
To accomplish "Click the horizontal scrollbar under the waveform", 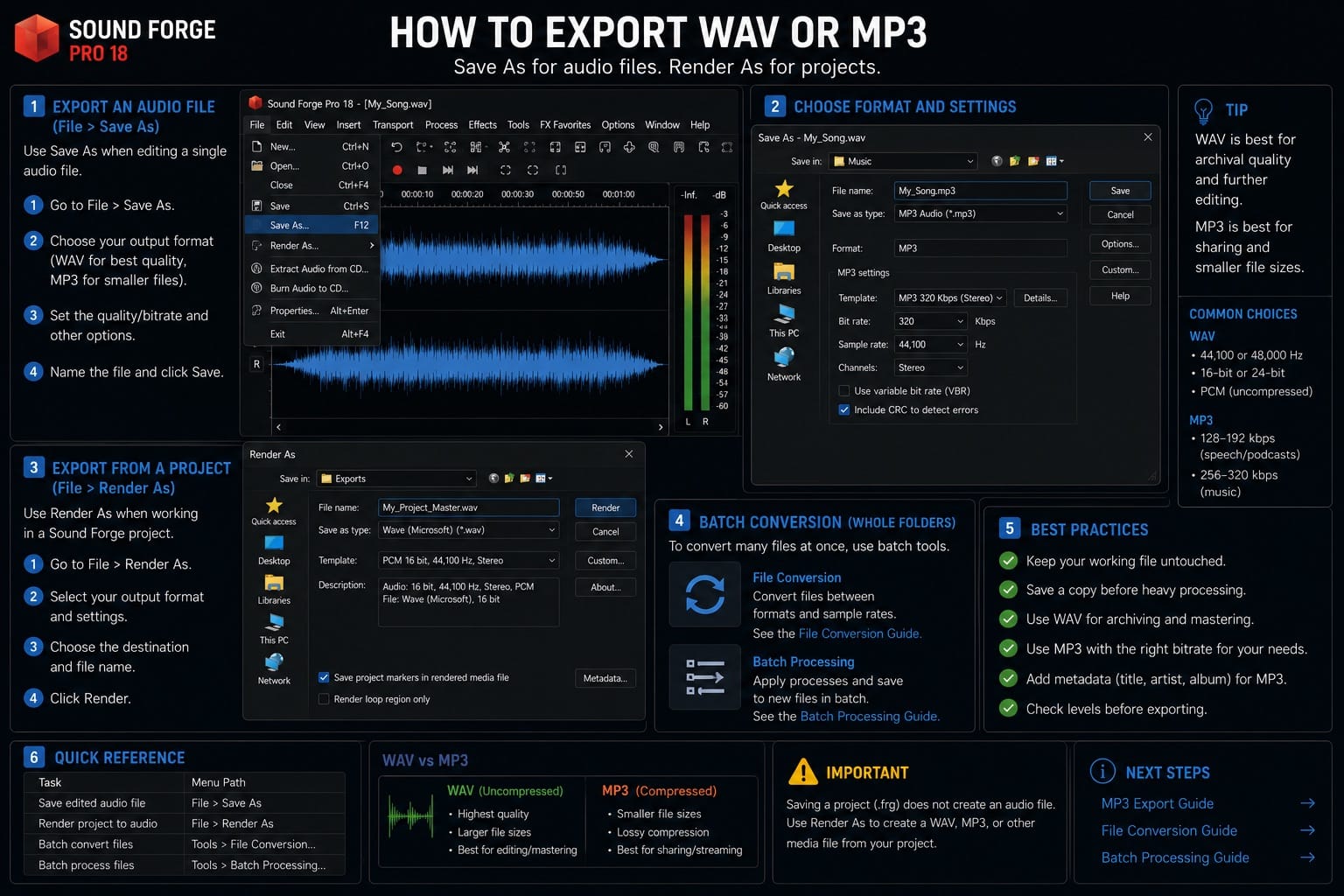I will click(469, 427).
